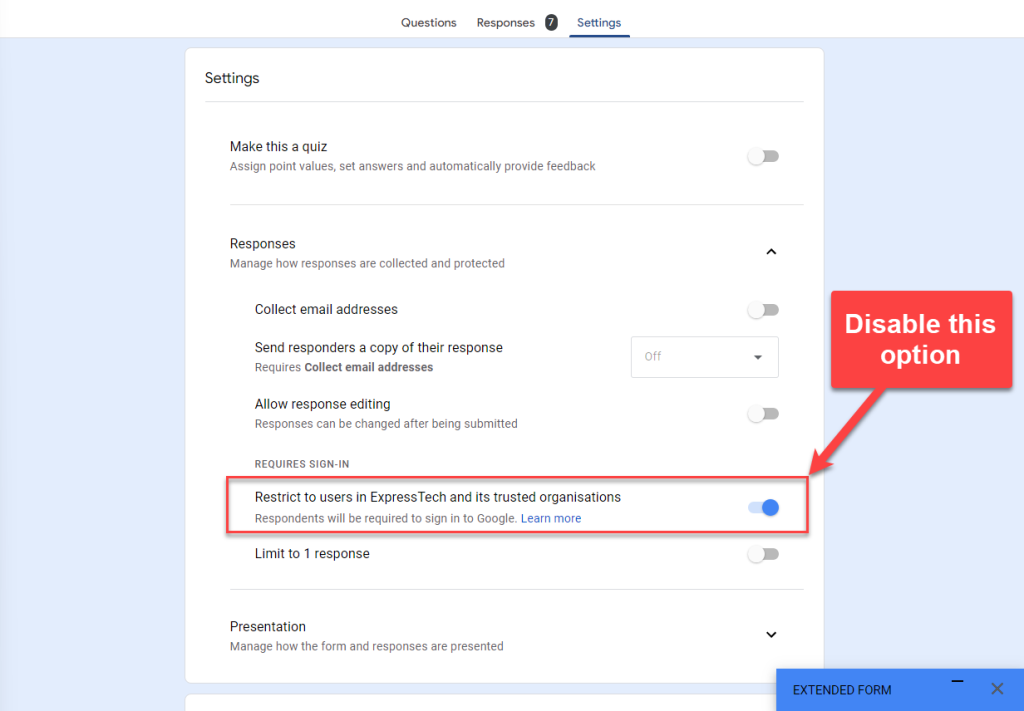
Task: Click the Responses count badge showing 7
Action: click(549, 22)
